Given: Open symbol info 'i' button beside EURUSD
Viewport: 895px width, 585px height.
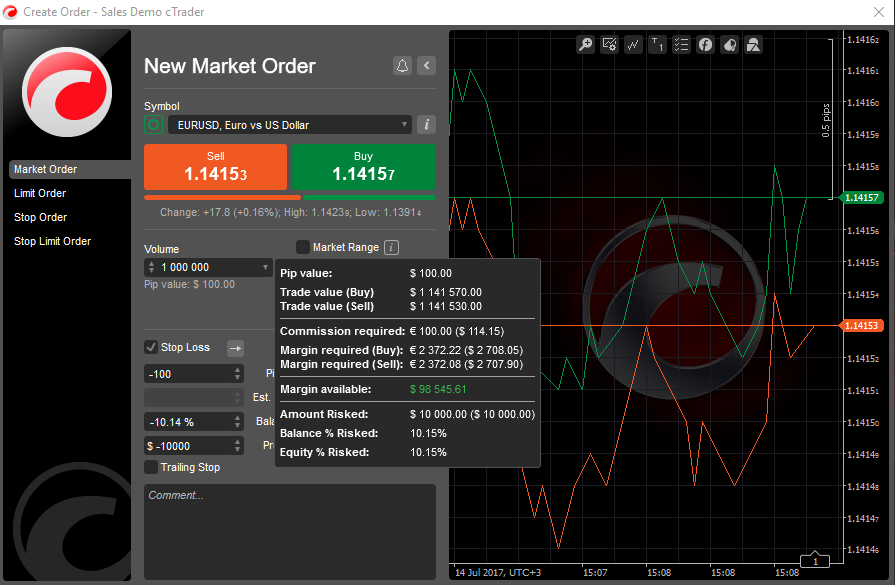Looking at the screenshot, I should pos(426,124).
